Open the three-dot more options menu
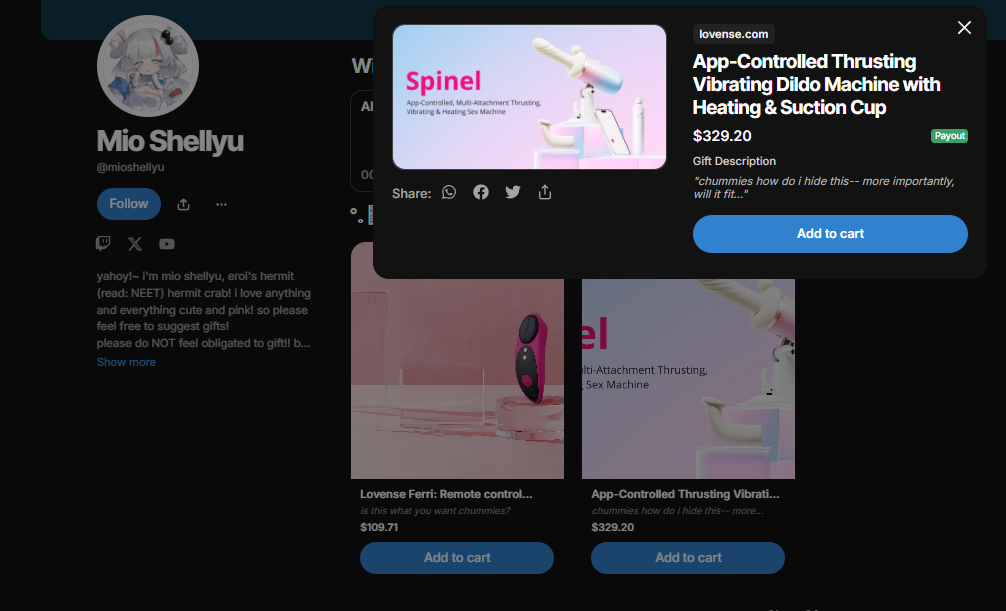This screenshot has width=1006, height=611. [221, 204]
